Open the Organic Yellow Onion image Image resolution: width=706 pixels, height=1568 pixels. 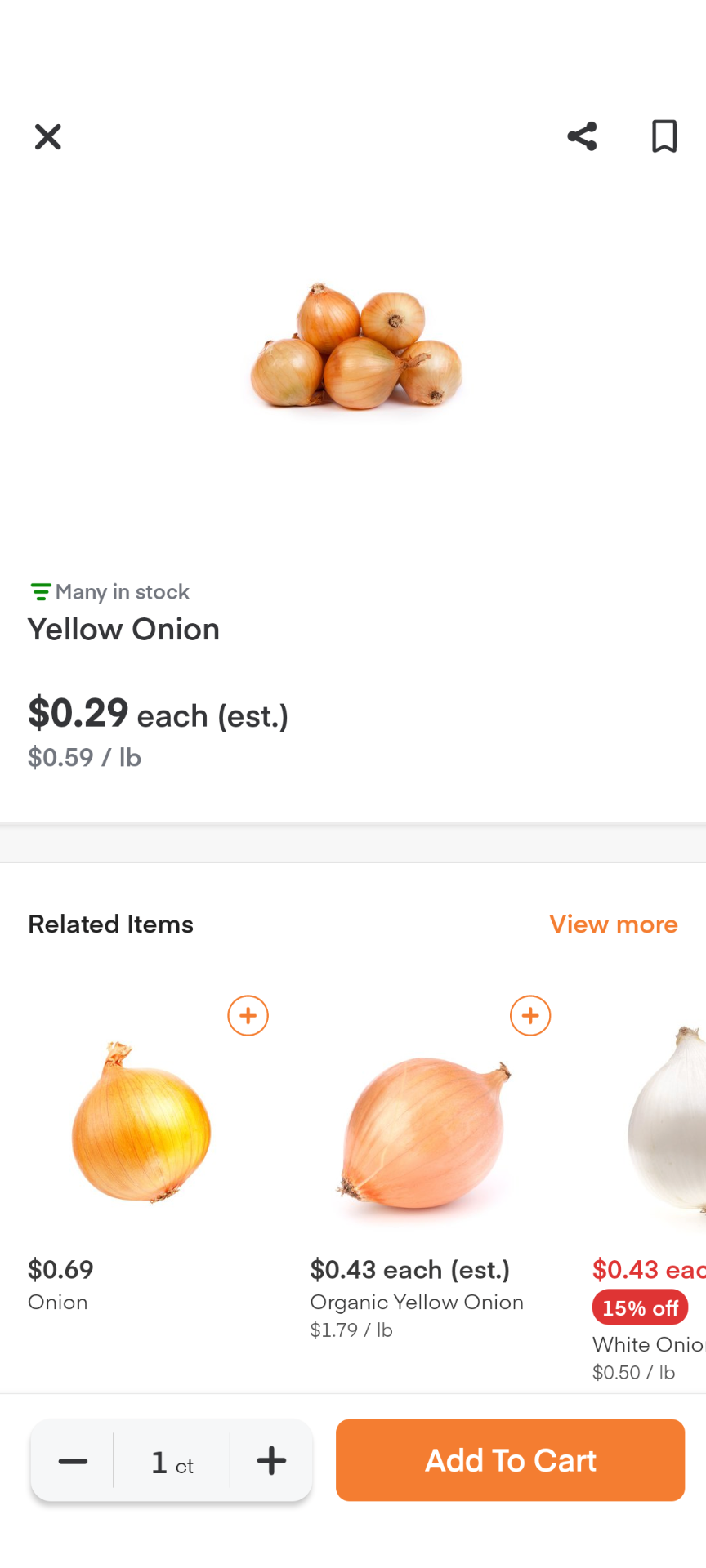[425, 1132]
